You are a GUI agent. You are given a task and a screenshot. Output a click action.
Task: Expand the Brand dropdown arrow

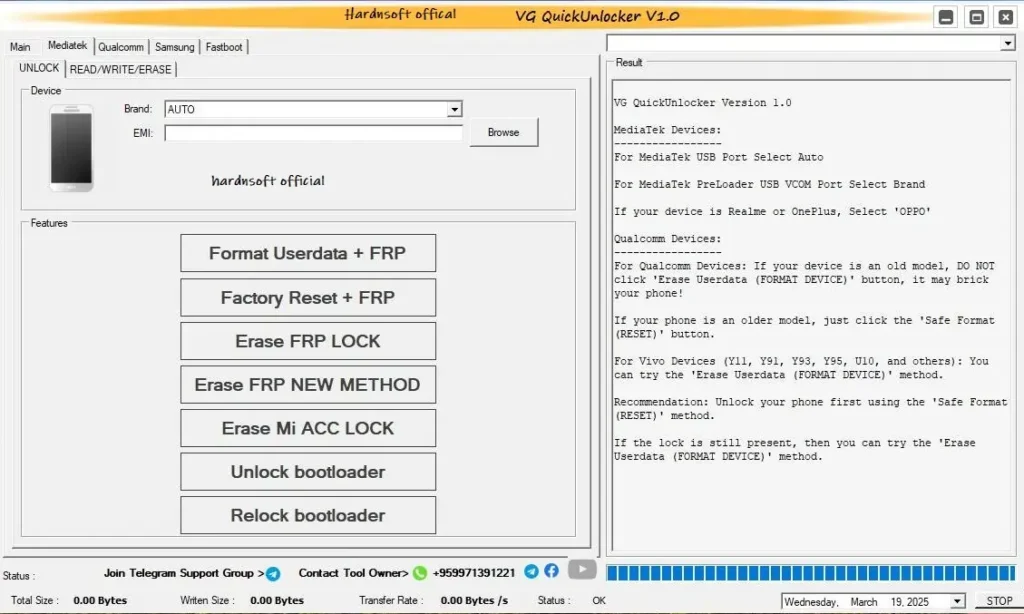coord(455,109)
